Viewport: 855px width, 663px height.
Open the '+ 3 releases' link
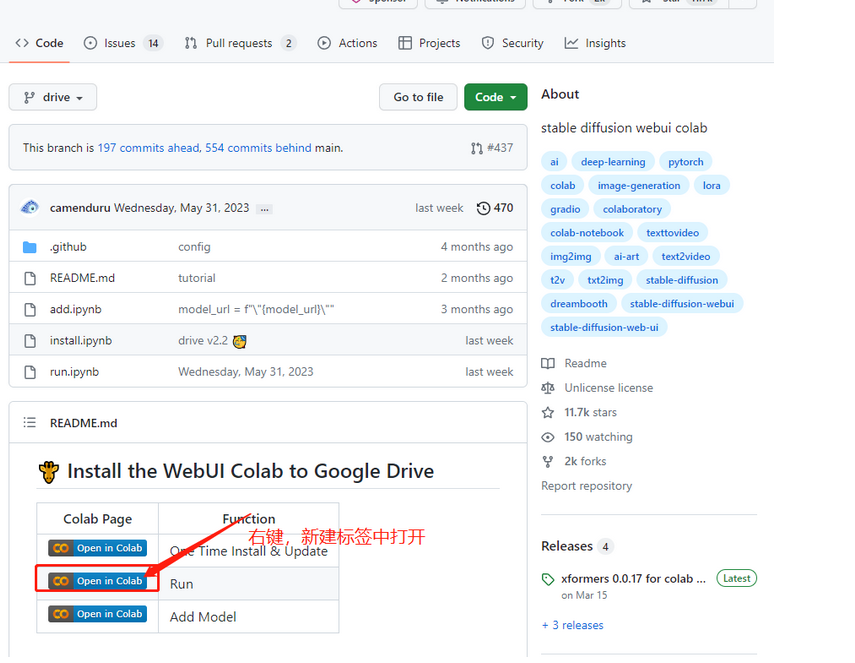(573, 625)
